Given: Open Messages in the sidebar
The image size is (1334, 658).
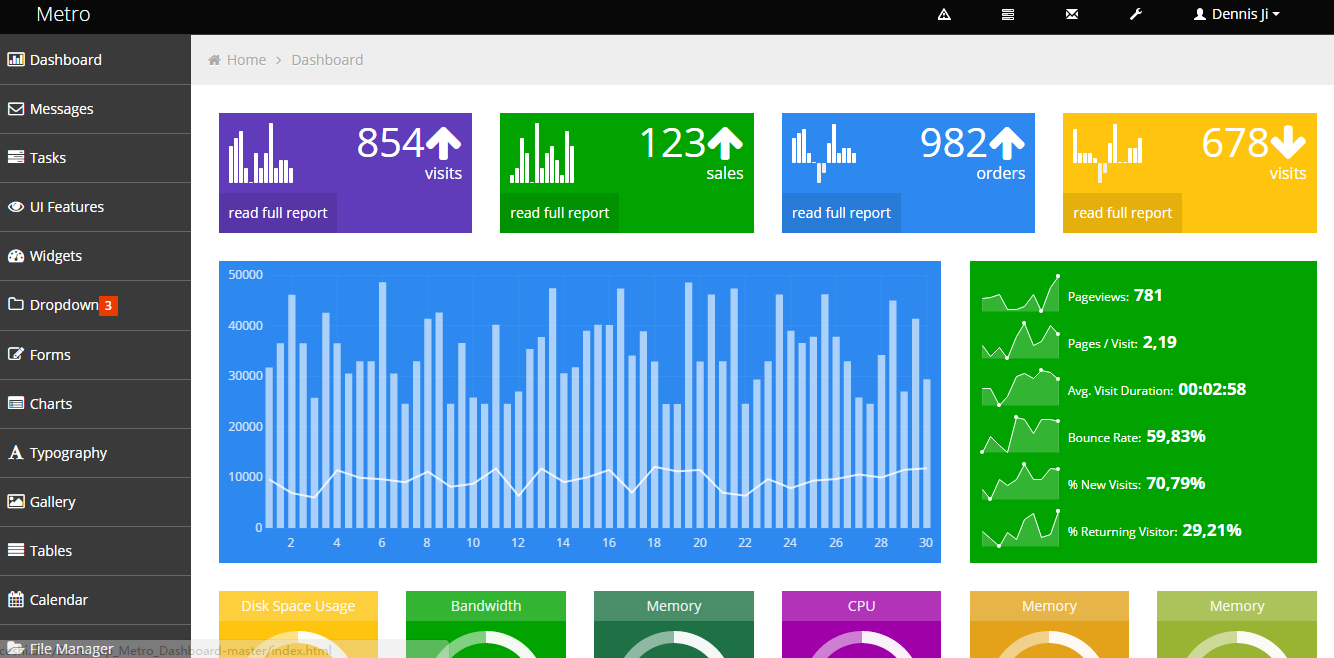Looking at the screenshot, I should (x=95, y=109).
